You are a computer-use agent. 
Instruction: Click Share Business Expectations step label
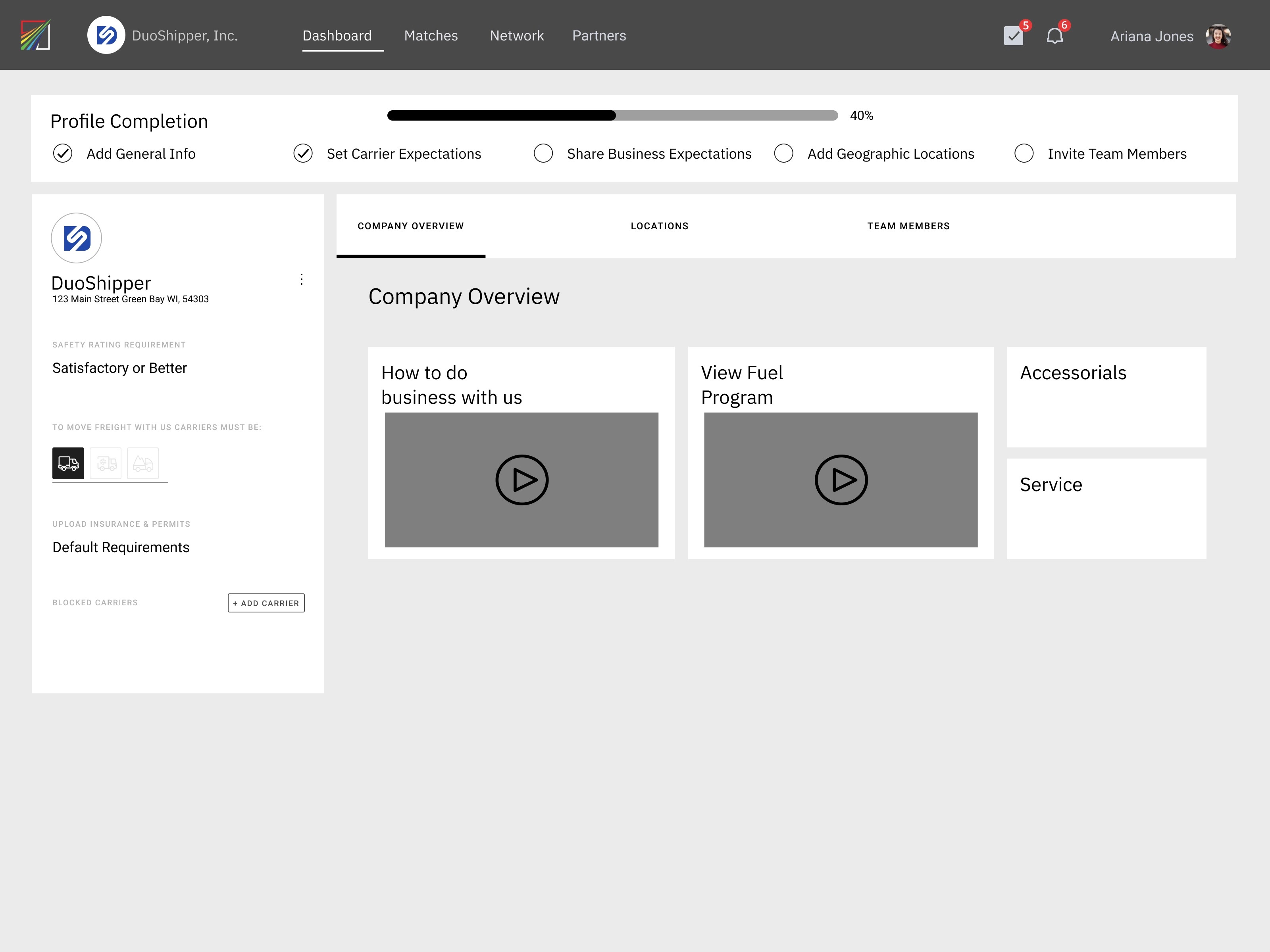tap(659, 154)
